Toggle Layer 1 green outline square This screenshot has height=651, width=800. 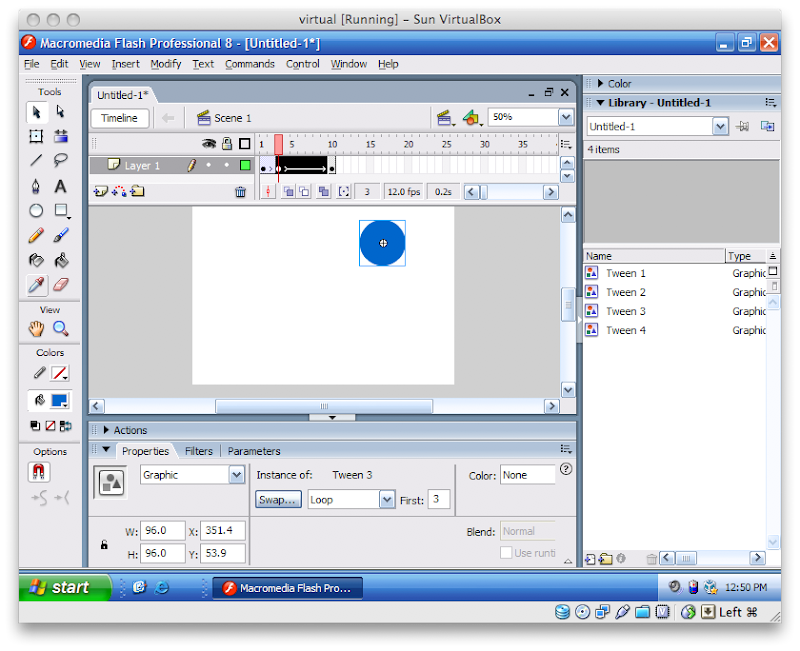pyautogui.click(x=245, y=165)
